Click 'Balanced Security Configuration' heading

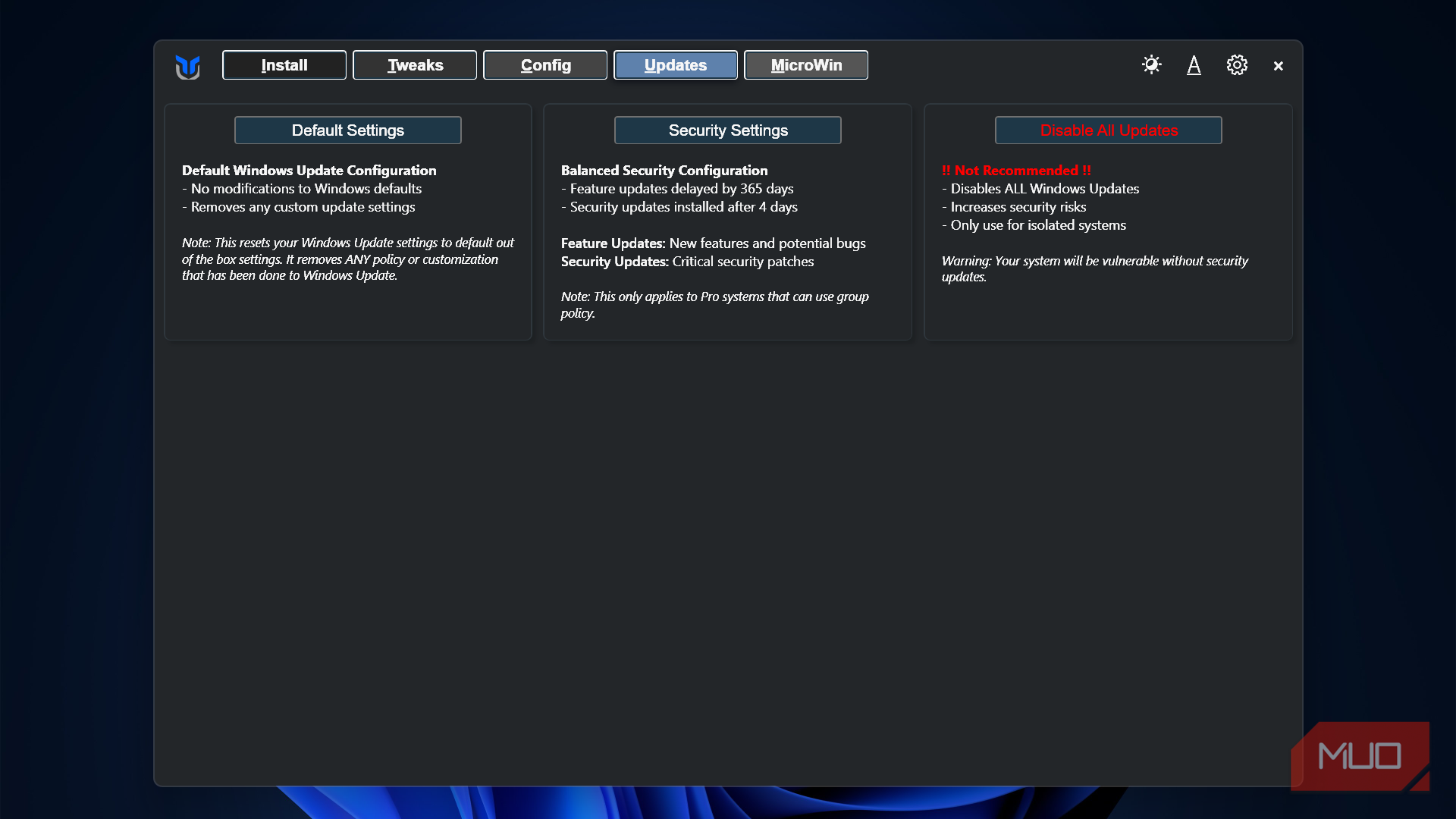coord(664,171)
